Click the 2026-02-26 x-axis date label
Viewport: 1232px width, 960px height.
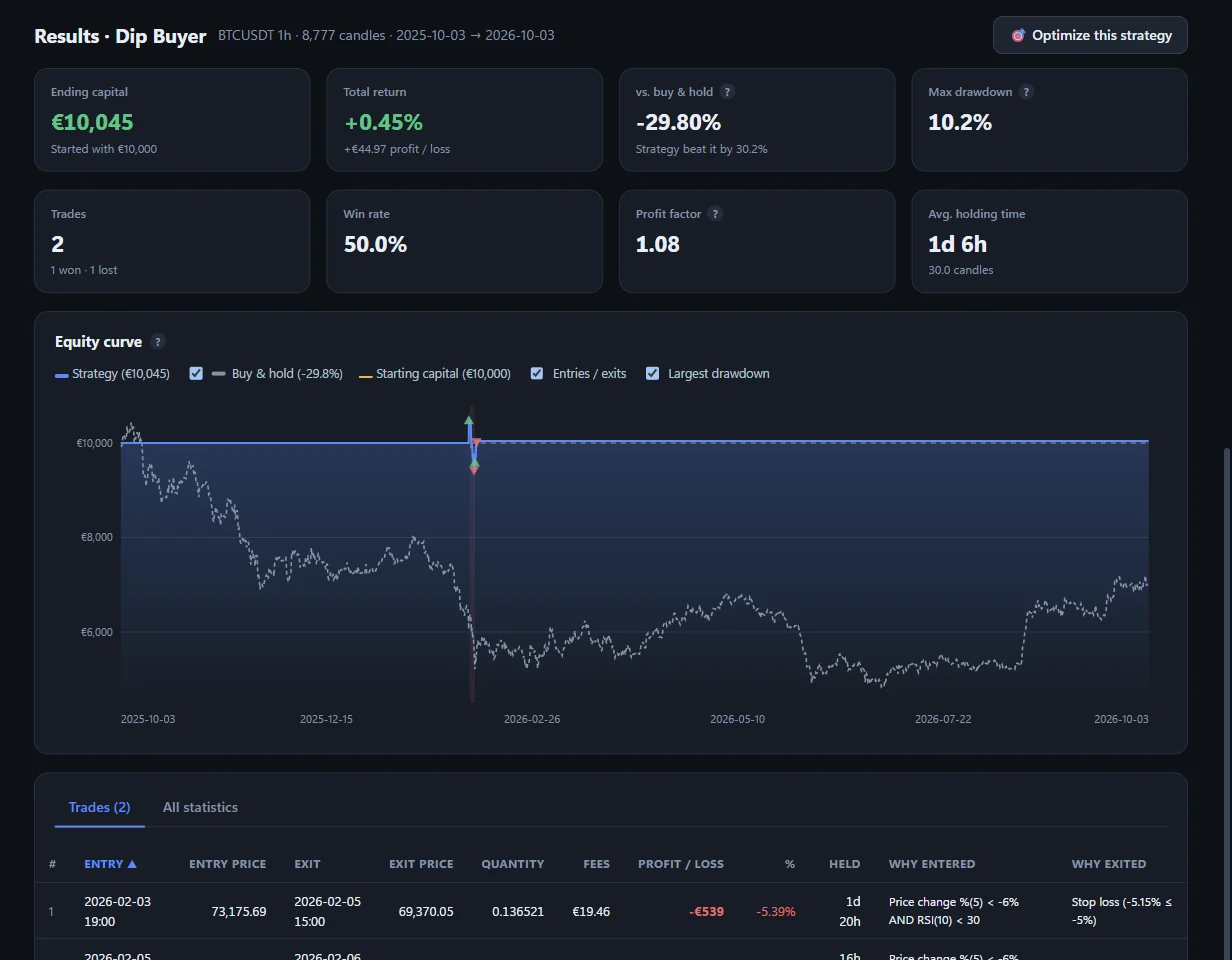pos(532,719)
